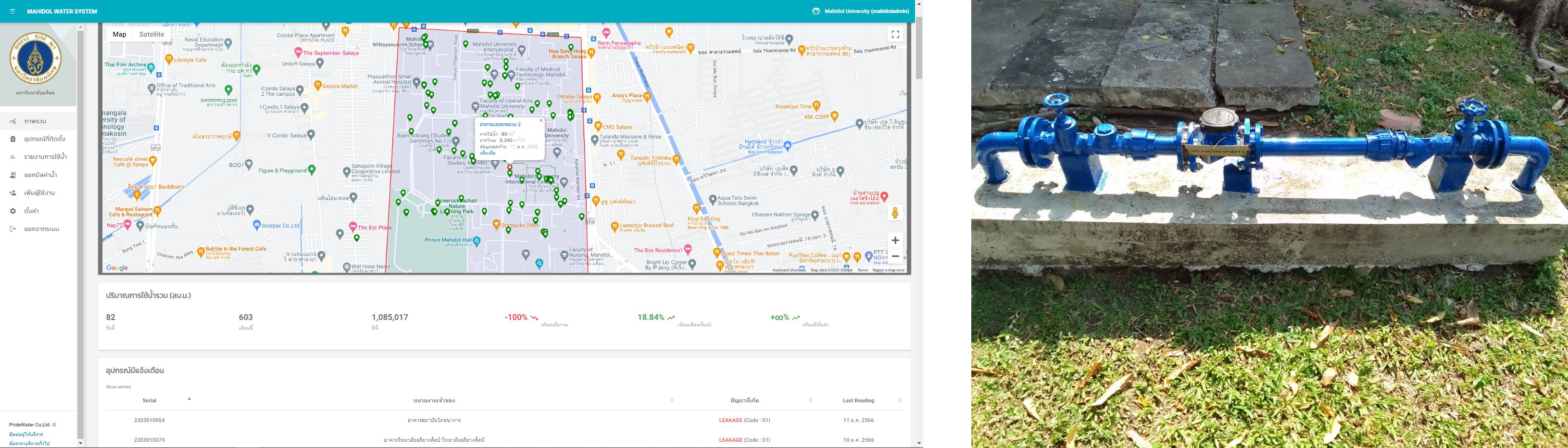Sort the table by Serial column
This screenshot has height=448, width=1568.
[x=149, y=400]
